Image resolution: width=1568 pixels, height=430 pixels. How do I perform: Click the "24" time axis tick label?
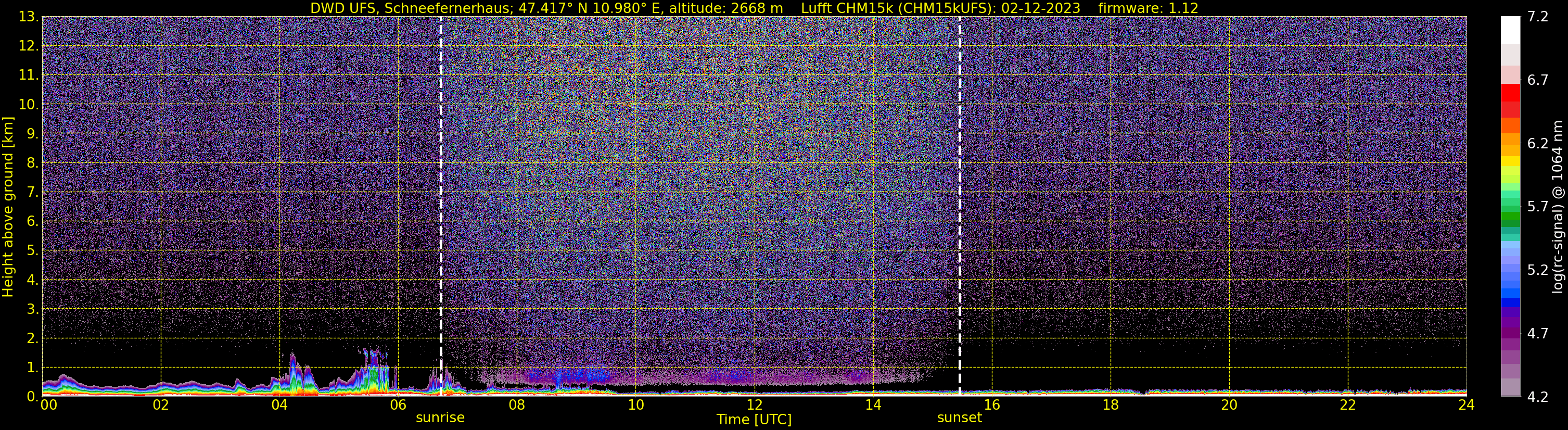[x=1467, y=405]
